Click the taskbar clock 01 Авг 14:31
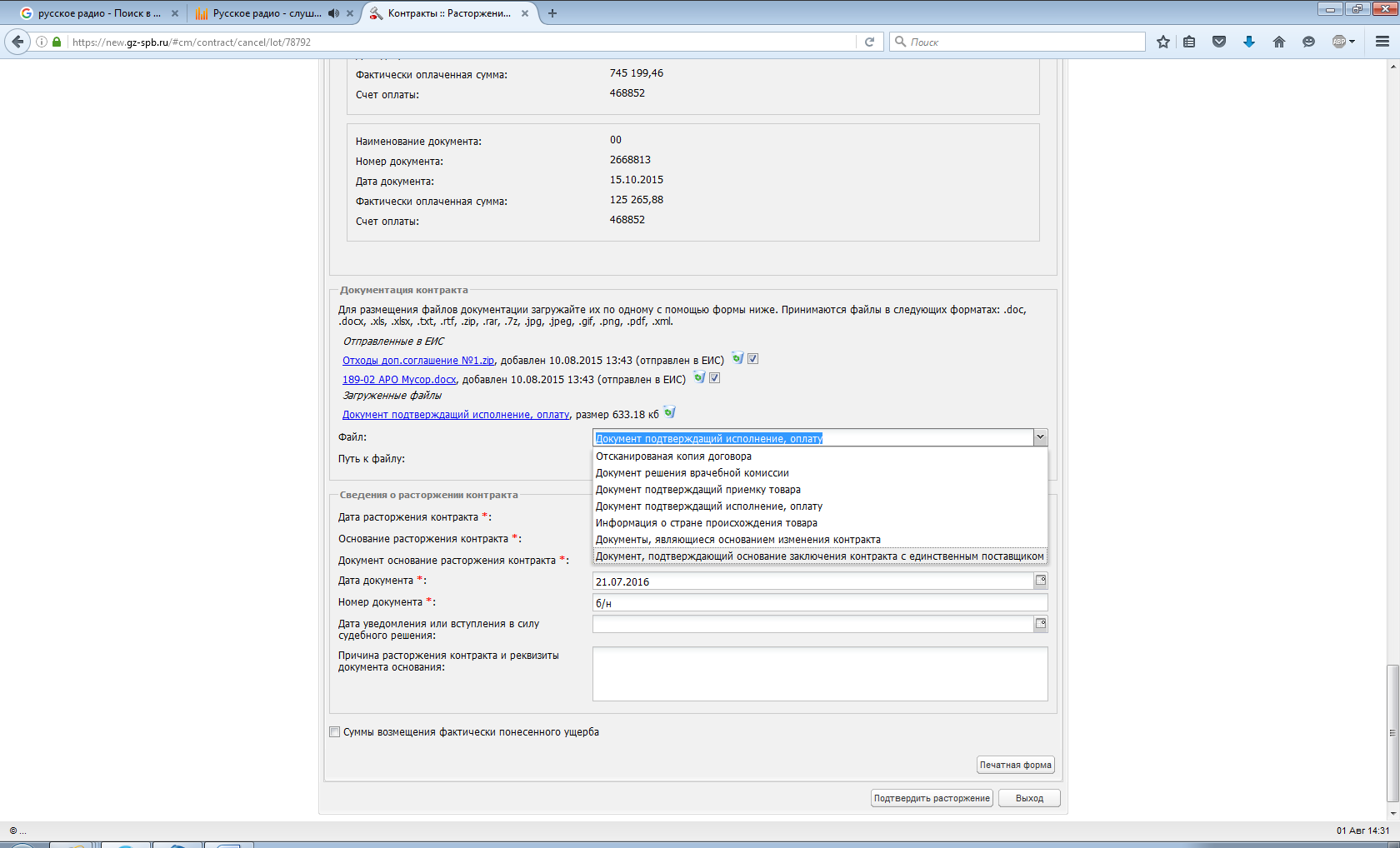1400x848 pixels. (x=1363, y=831)
